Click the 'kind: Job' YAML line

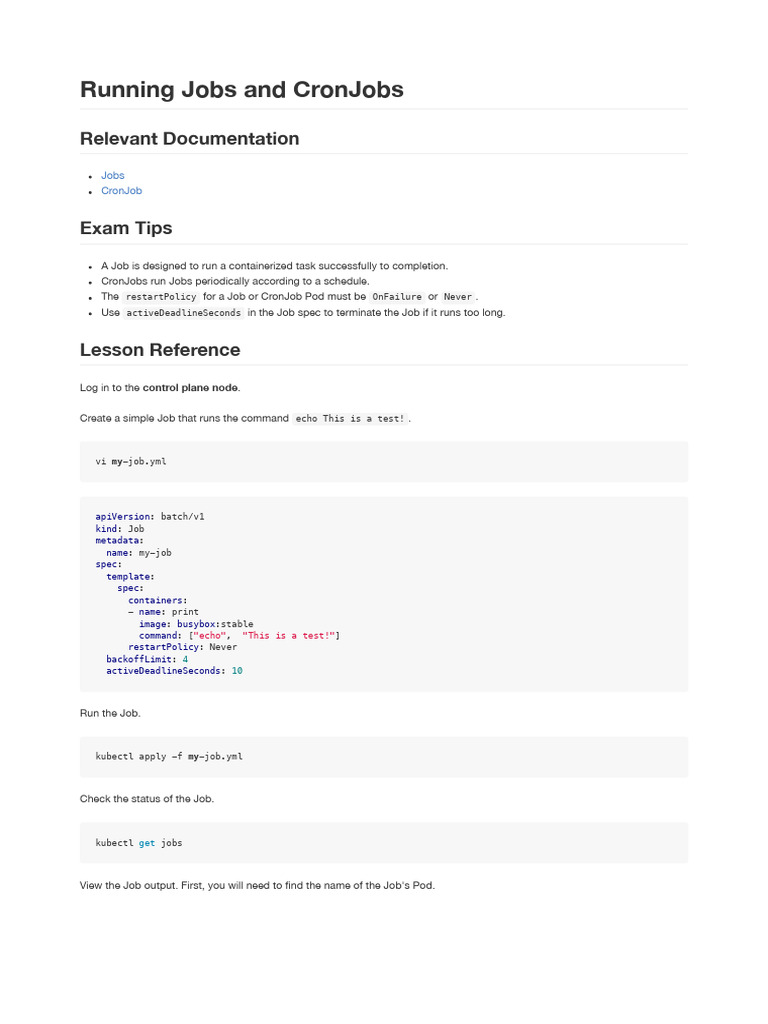click(120, 529)
